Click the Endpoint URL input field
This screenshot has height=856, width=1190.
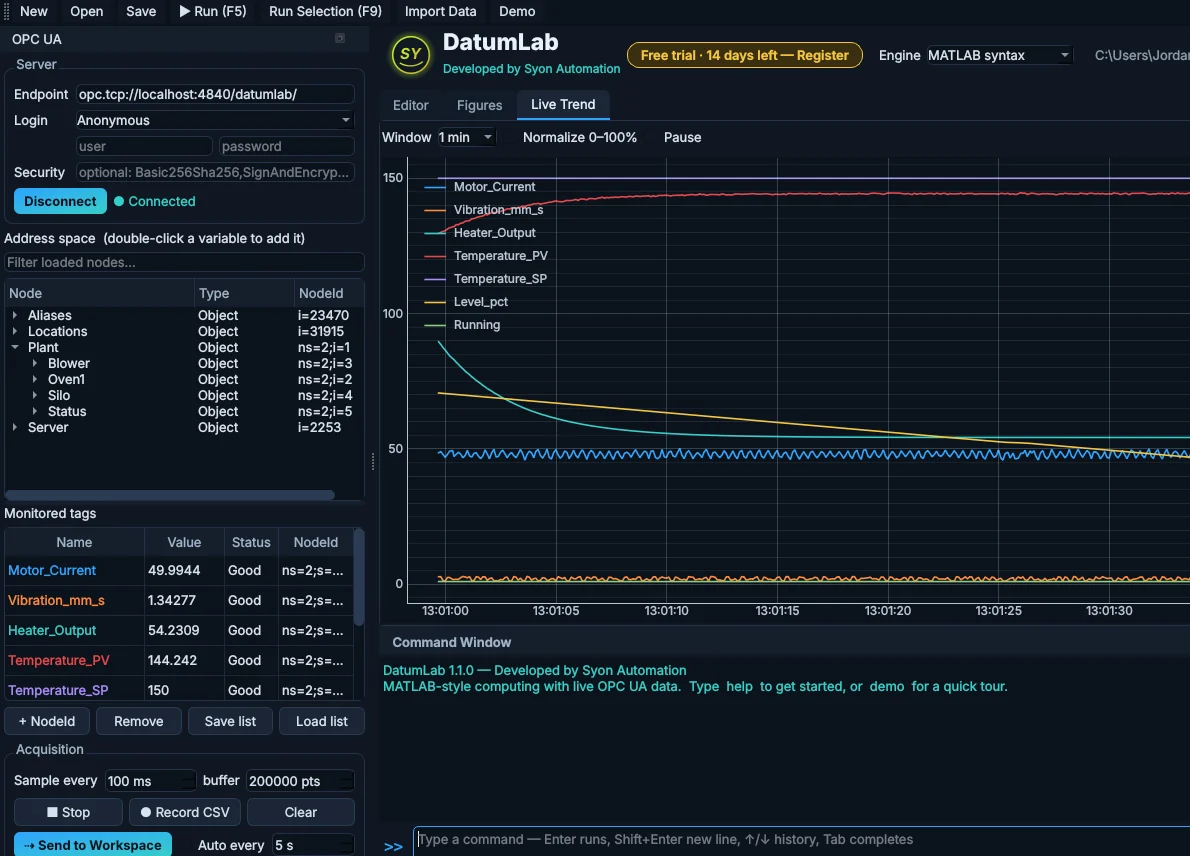pos(214,94)
